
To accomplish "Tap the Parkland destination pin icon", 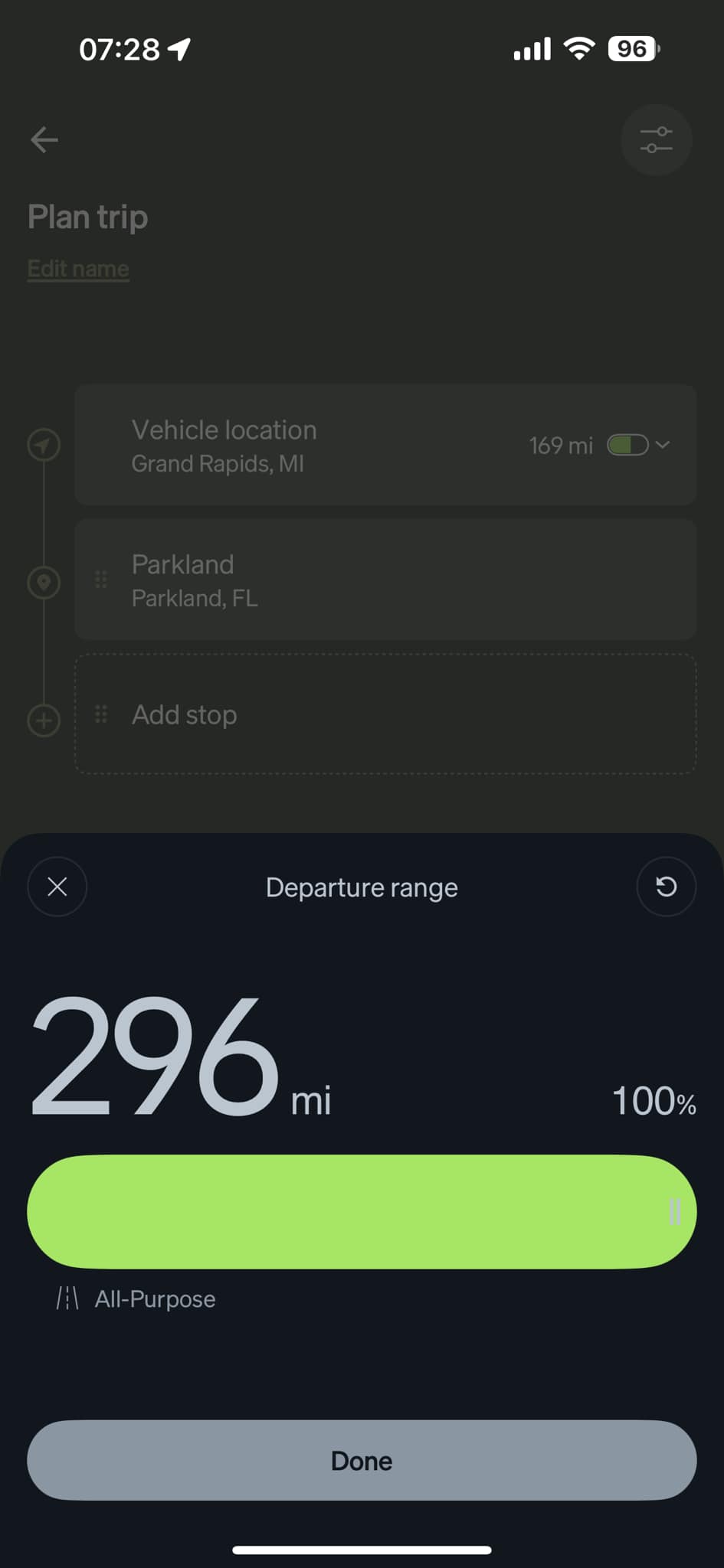I will (44, 583).
